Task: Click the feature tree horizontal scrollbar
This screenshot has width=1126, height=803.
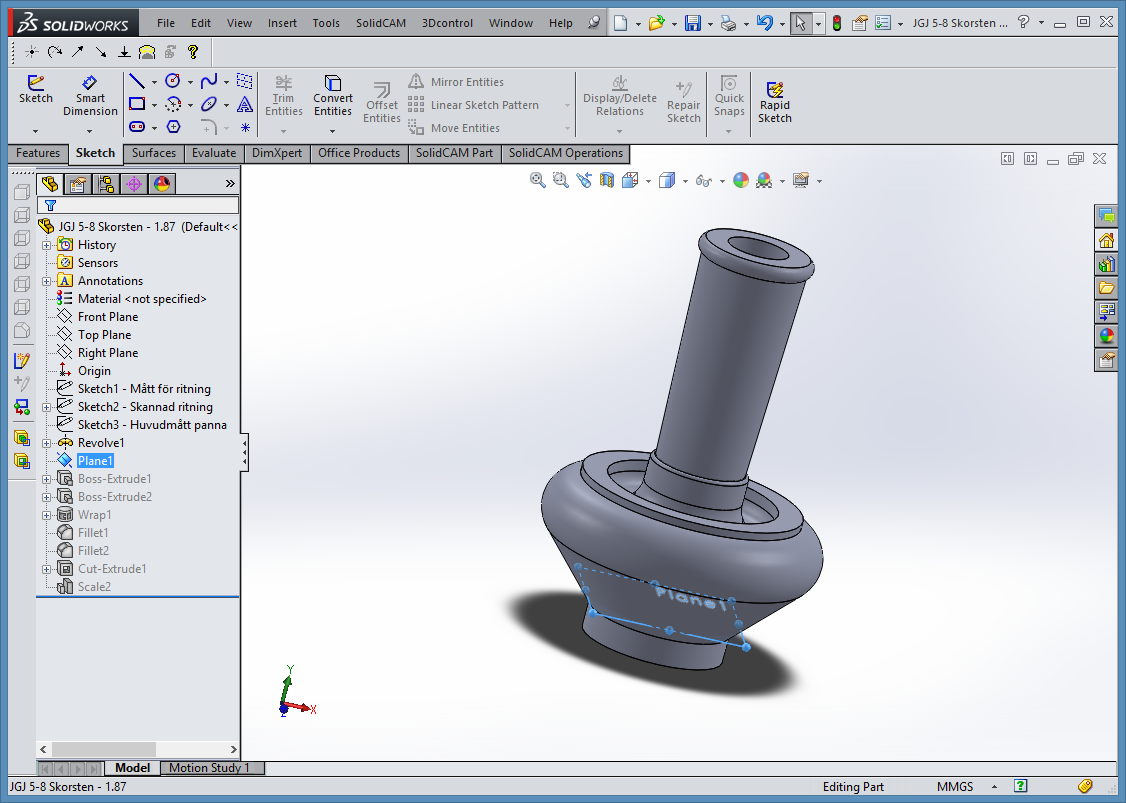Action: [138, 749]
